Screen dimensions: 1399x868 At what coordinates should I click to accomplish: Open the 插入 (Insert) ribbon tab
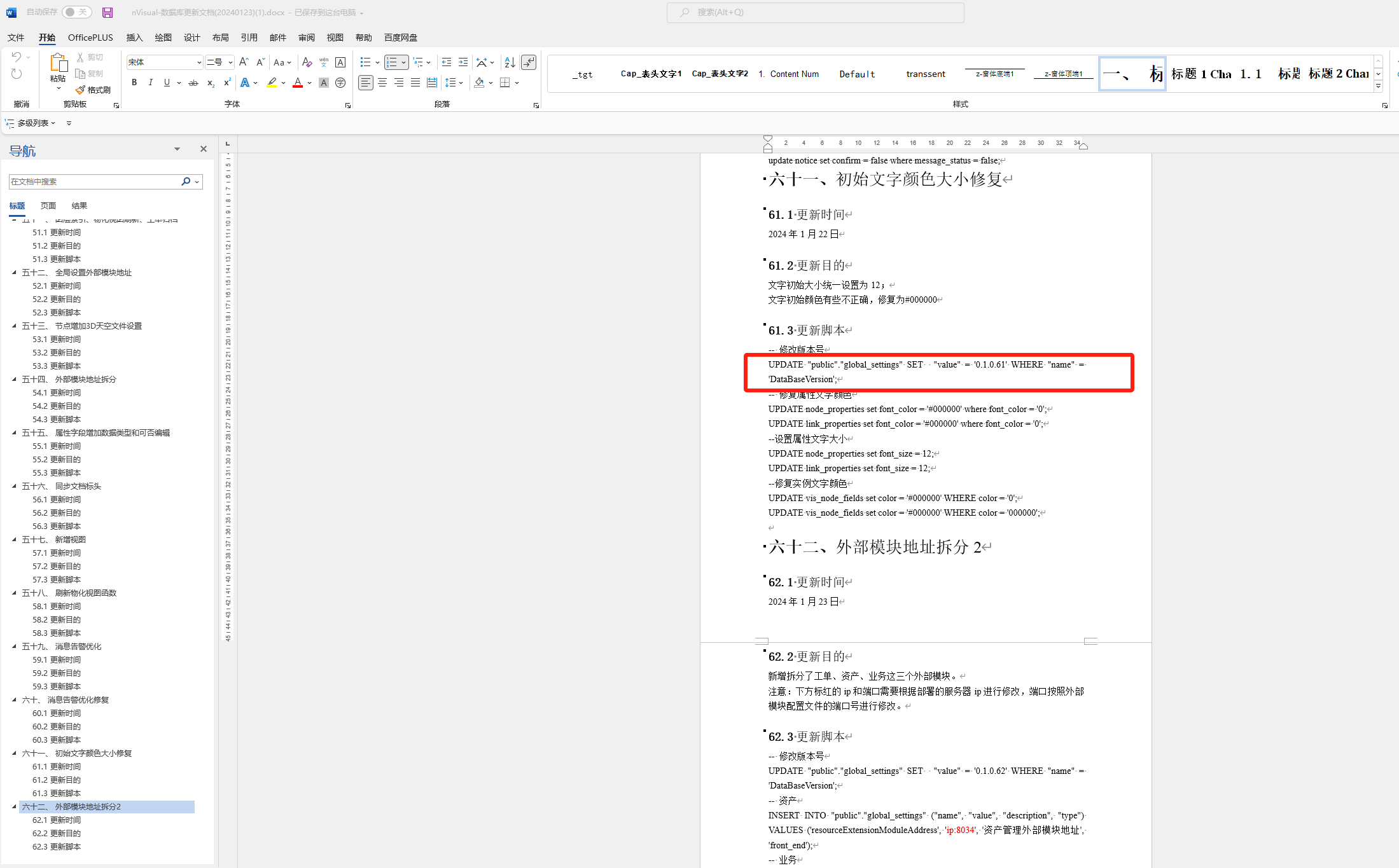(134, 38)
